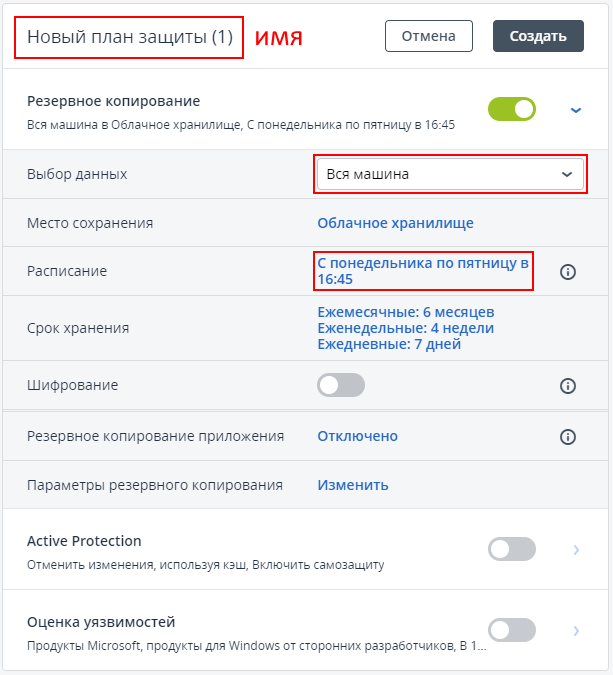Click the schedule link С понедельника по пятницу
The image size is (613, 675).
[422, 271]
